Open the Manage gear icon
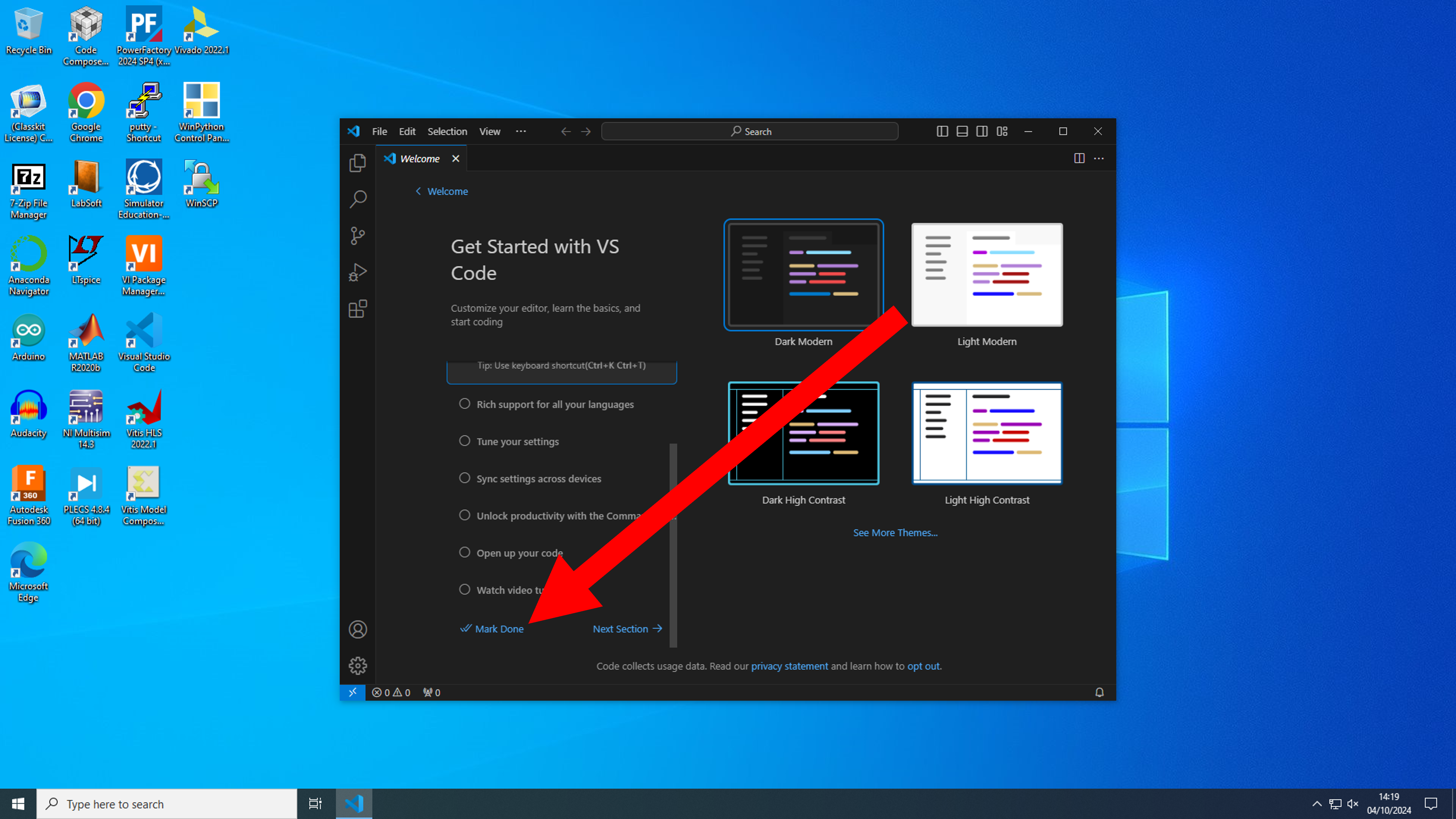This screenshot has width=1456, height=819. (357, 666)
